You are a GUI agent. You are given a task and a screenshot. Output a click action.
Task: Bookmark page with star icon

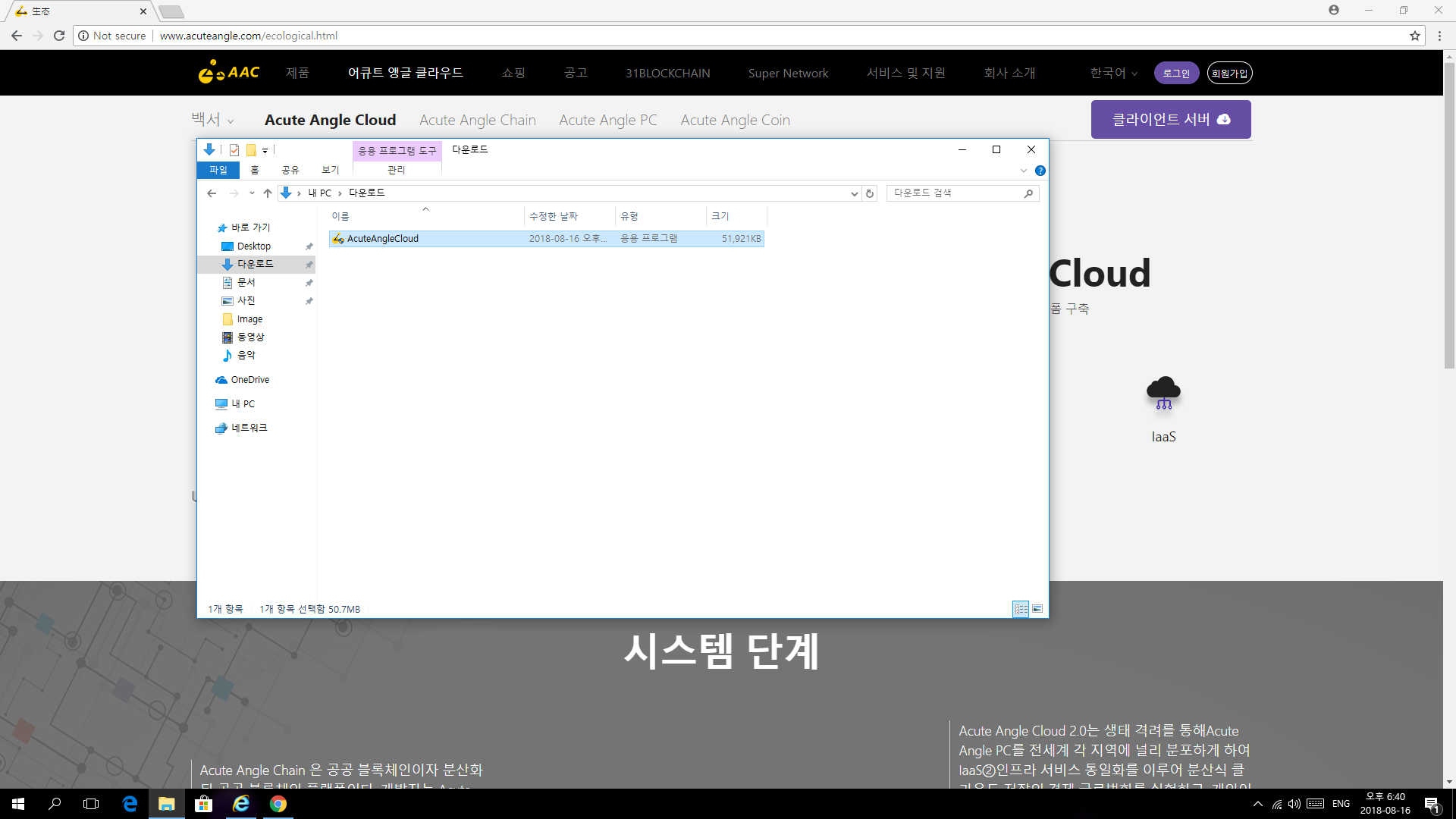1414,36
